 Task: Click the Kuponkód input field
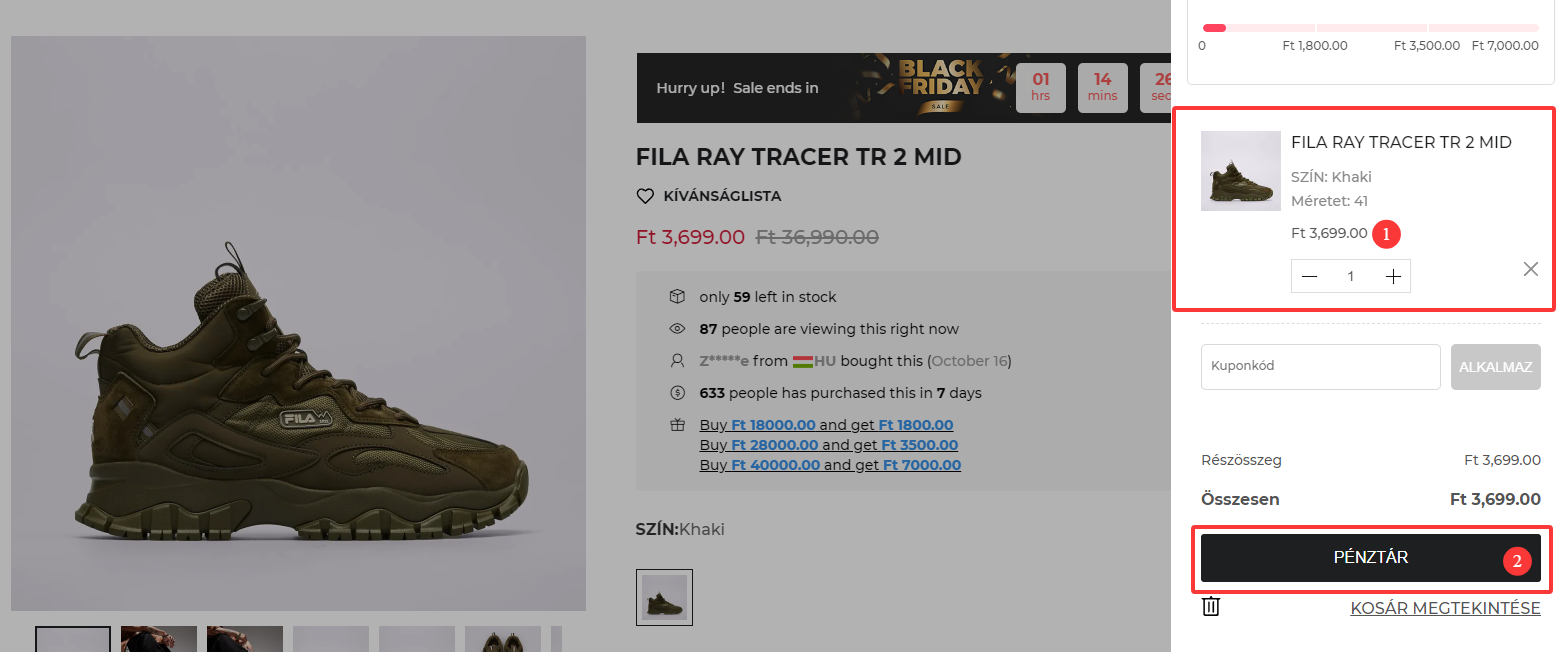[1320, 367]
